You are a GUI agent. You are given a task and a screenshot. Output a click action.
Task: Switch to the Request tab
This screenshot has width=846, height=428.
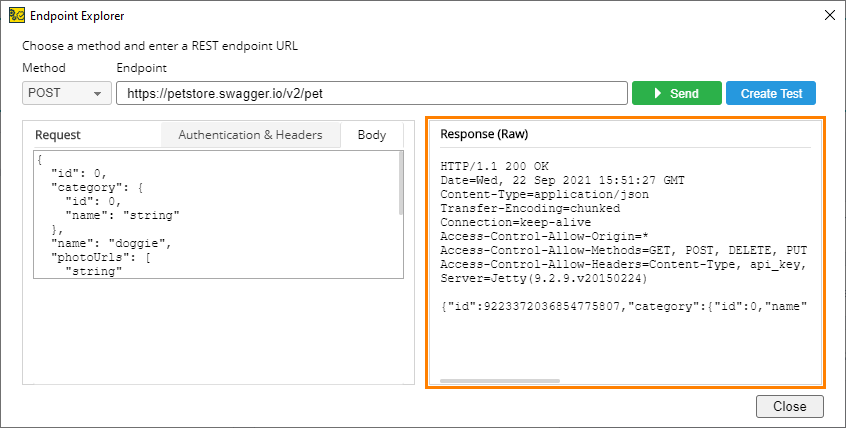[x=58, y=135]
